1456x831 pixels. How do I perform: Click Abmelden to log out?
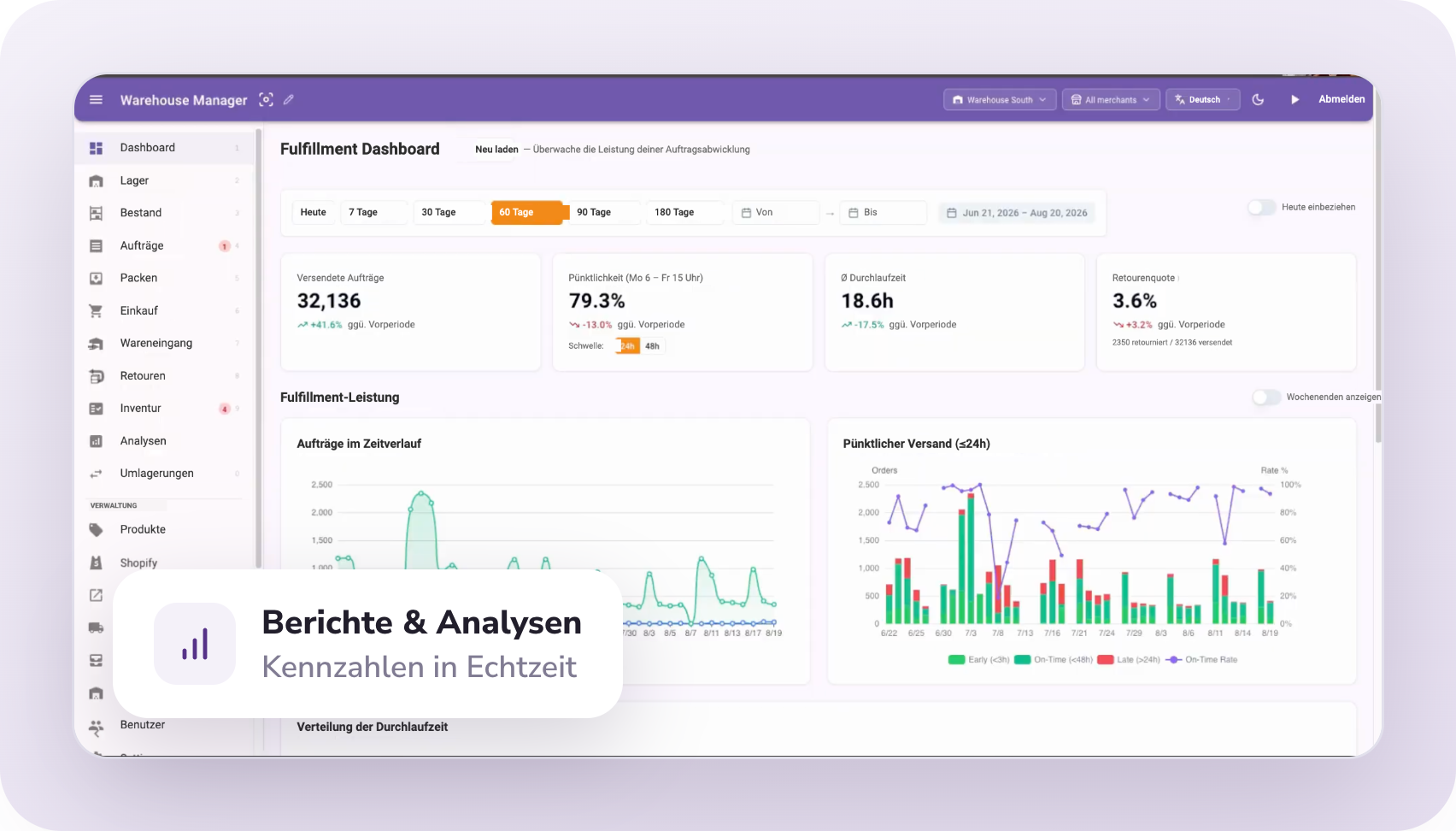point(1342,99)
